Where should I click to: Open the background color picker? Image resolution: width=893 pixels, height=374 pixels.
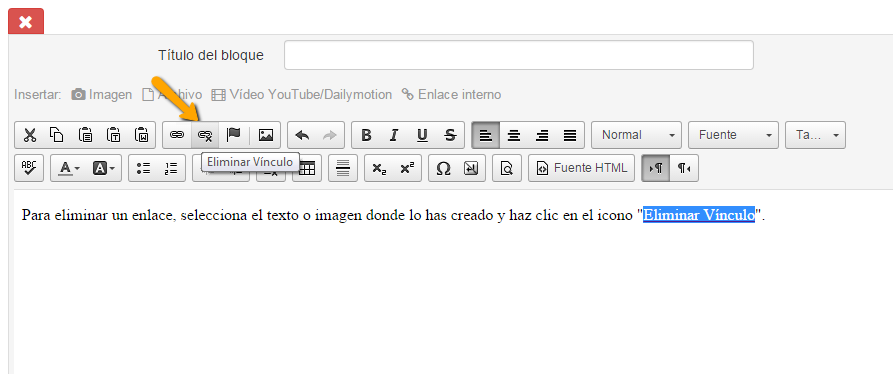(104, 168)
